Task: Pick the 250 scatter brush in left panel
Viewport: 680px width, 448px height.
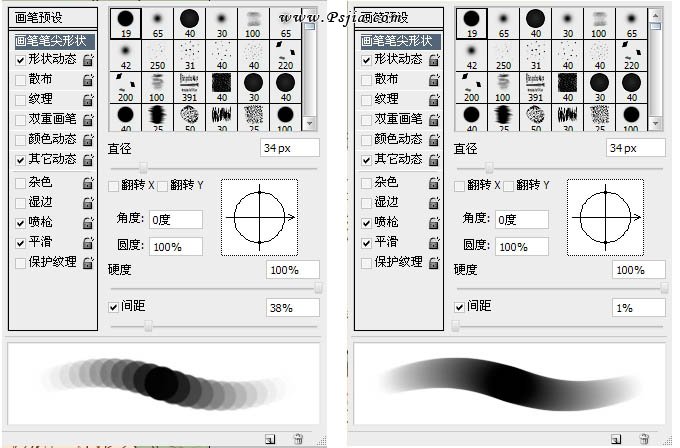Action: 157,56
